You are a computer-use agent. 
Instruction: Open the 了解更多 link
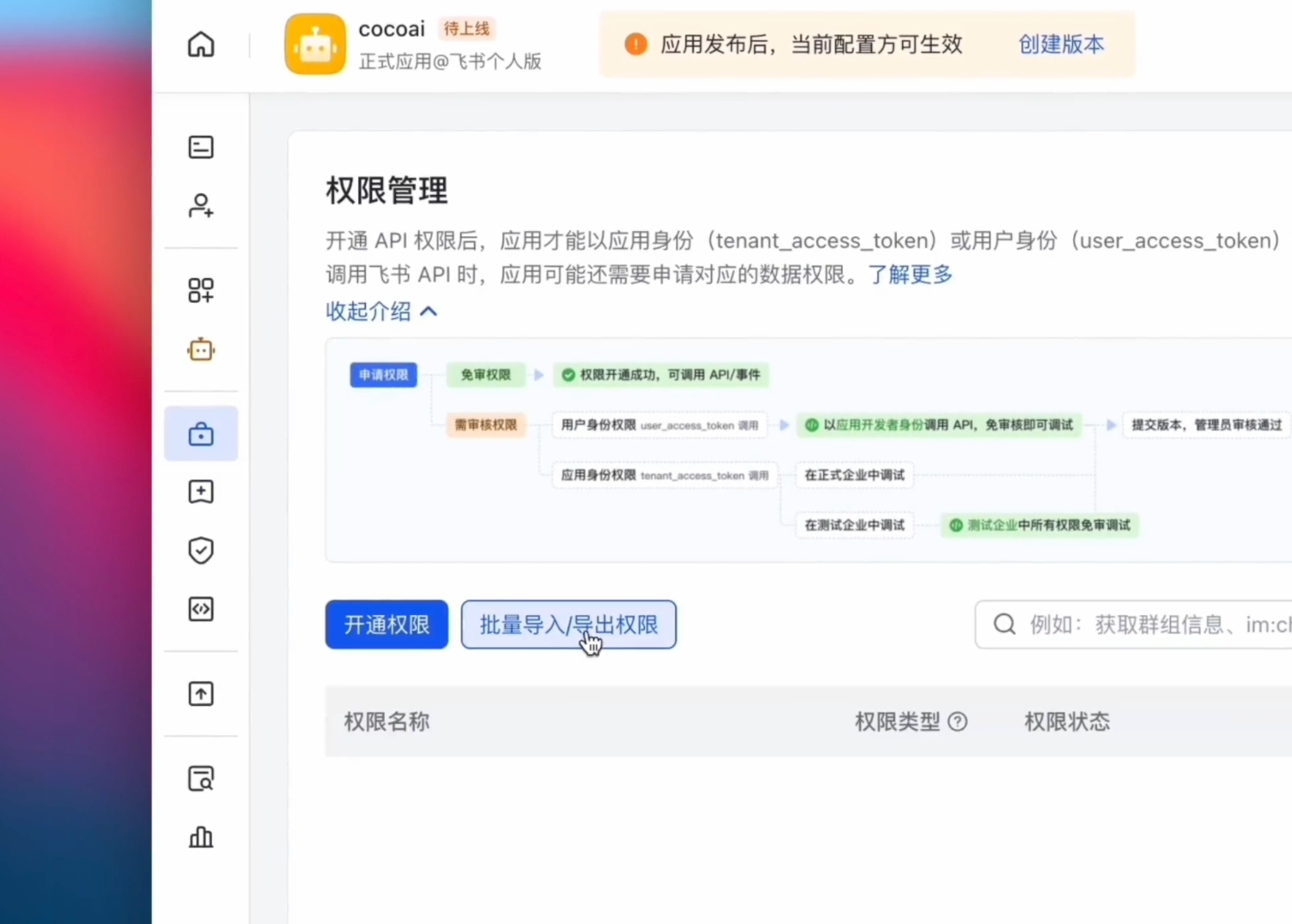pos(910,275)
